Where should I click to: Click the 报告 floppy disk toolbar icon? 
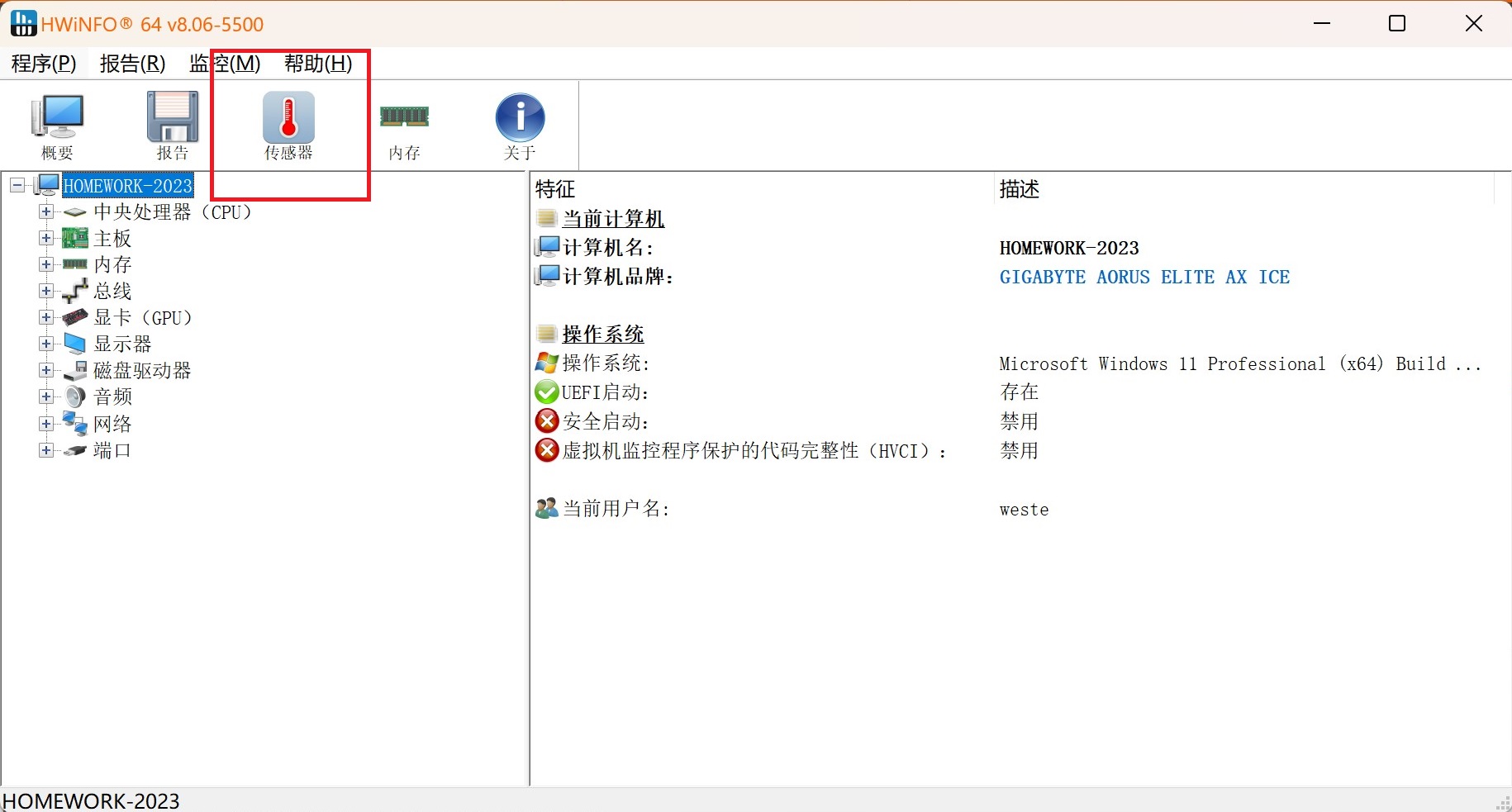pyautogui.click(x=173, y=126)
